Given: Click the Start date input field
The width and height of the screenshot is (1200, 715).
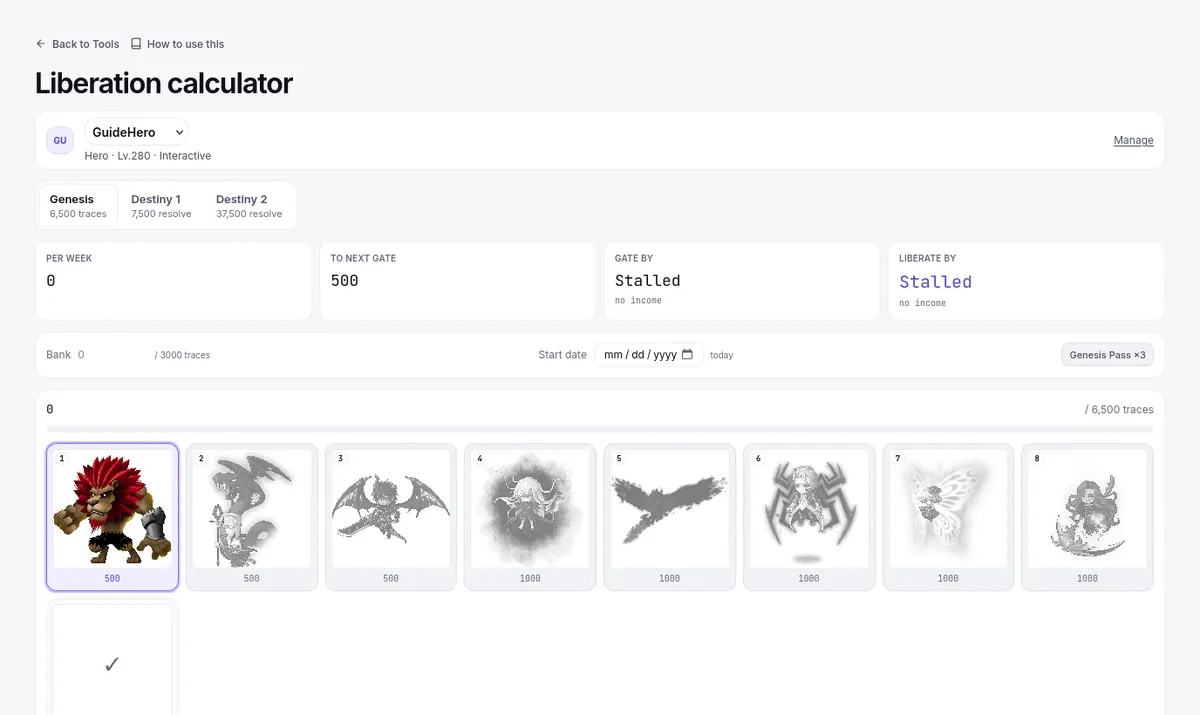Looking at the screenshot, I should (x=649, y=355).
